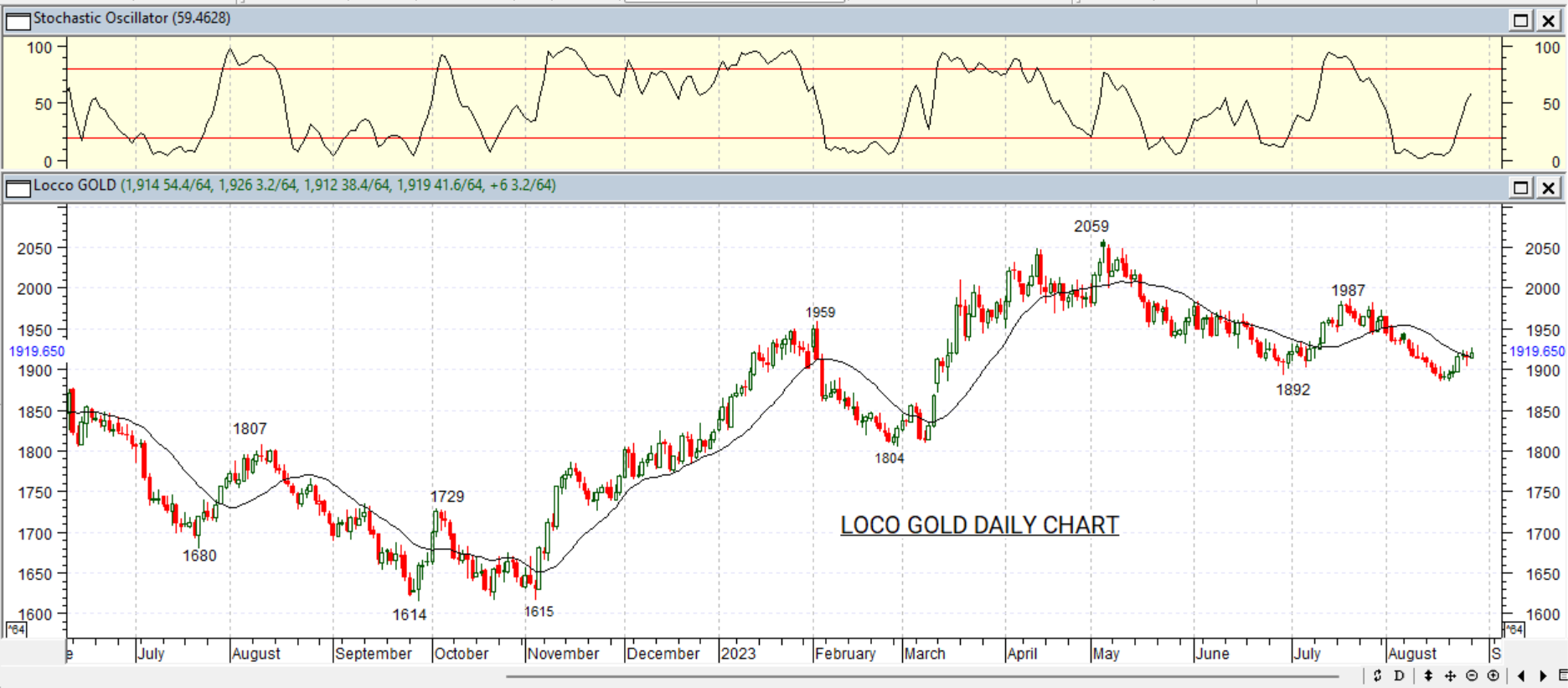Click the LOCO GOLD DAILY CHART label

979,525
